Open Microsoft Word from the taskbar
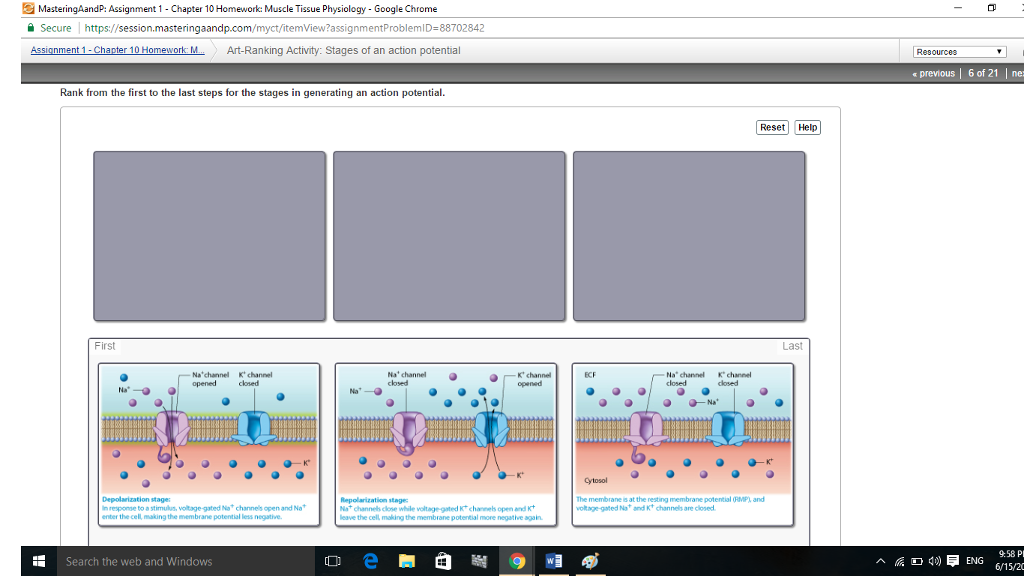The image size is (1024, 576). [552, 561]
